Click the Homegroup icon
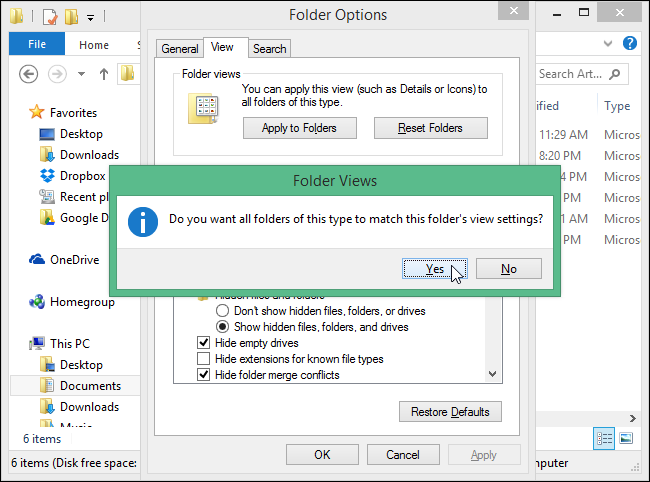Image resolution: width=650 pixels, height=482 pixels. coord(37,302)
